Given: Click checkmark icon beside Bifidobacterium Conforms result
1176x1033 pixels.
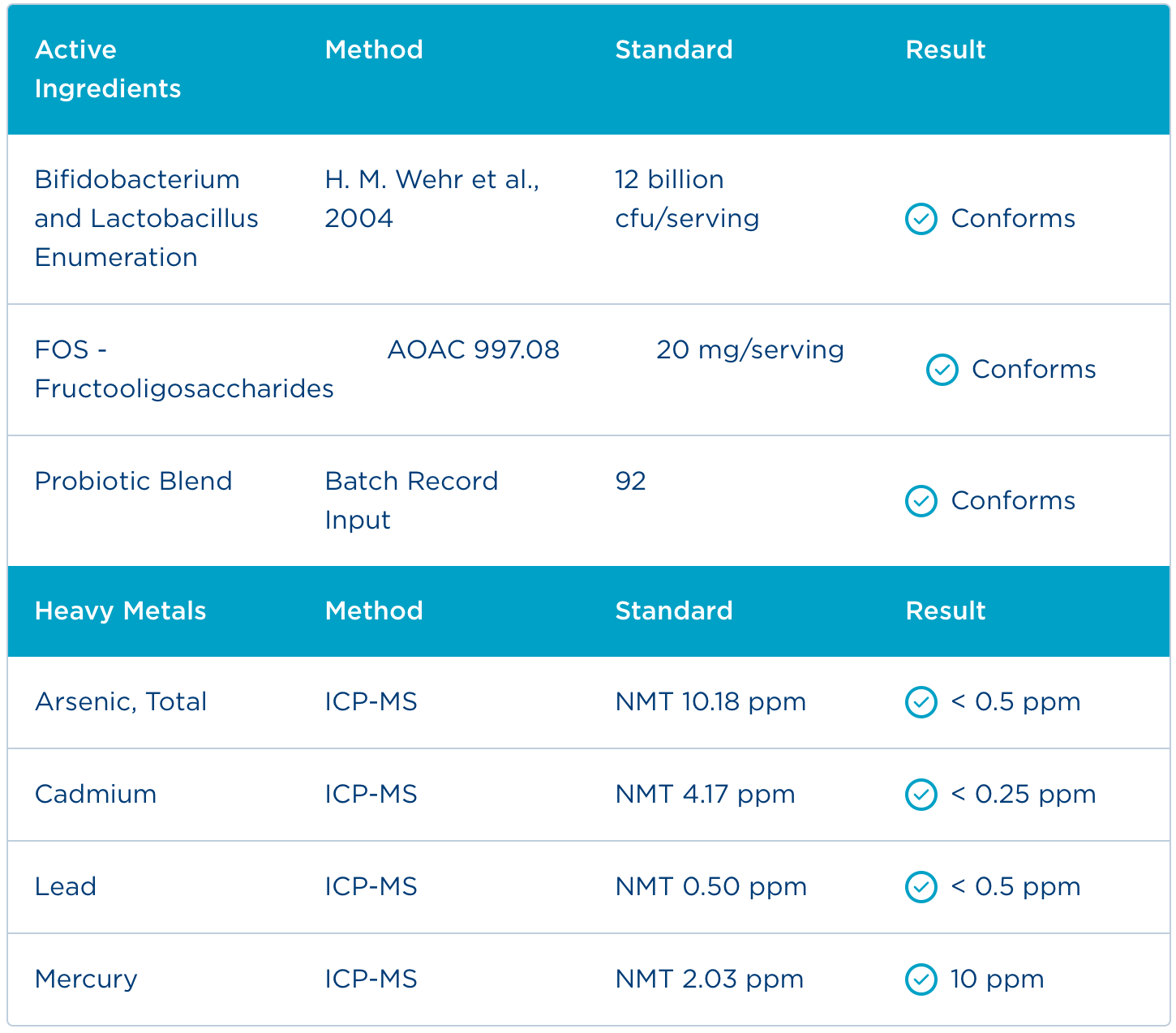Looking at the screenshot, I should click(x=921, y=219).
